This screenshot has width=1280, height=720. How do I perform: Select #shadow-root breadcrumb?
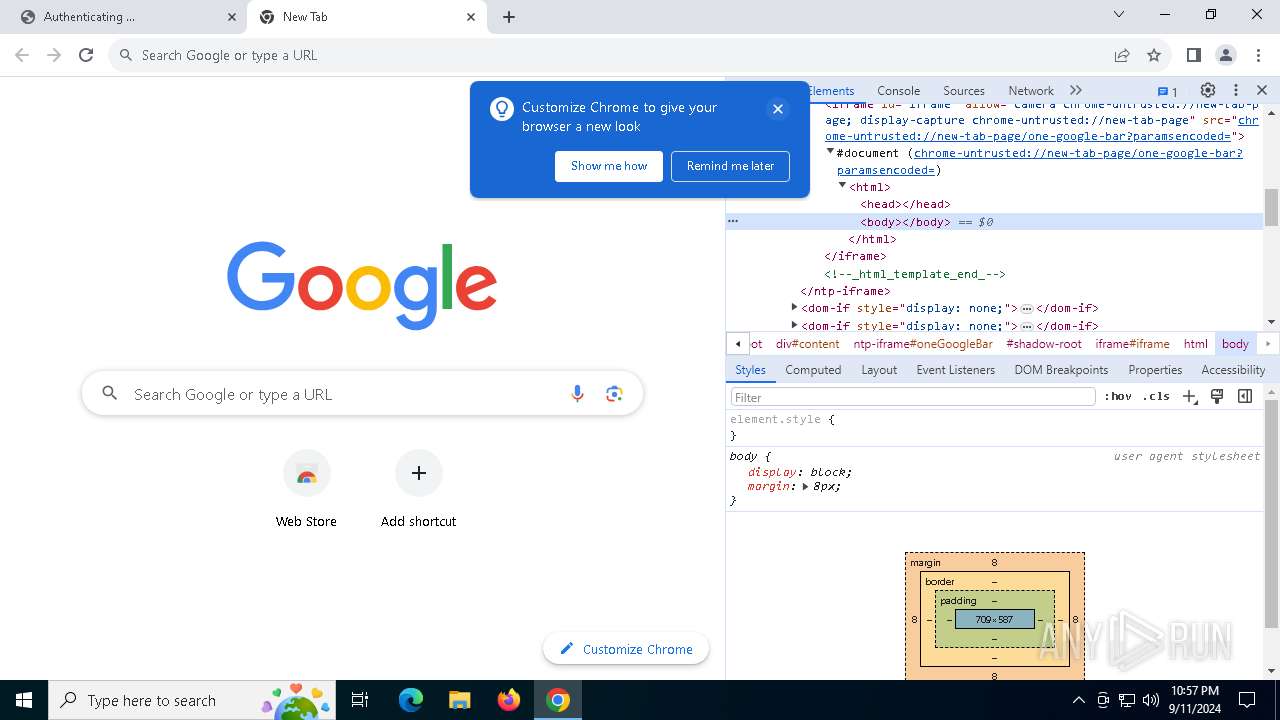1044,343
